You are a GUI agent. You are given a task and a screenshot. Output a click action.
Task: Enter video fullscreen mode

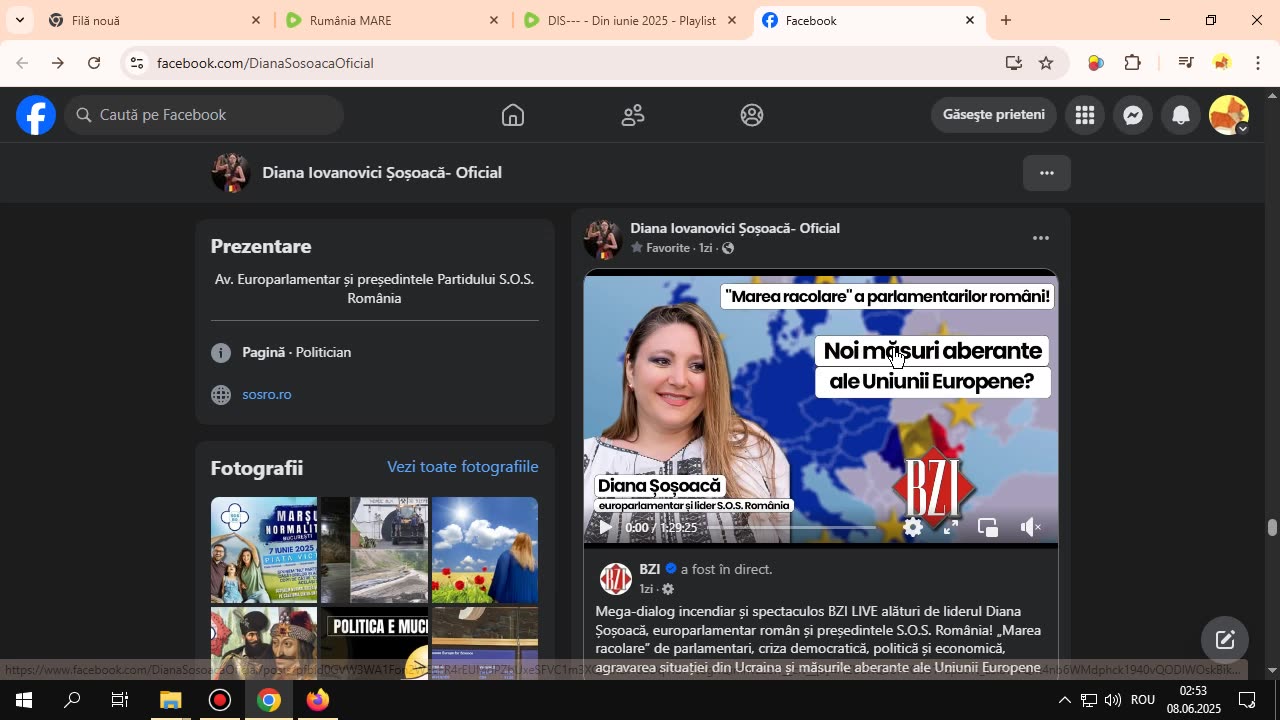pyautogui.click(x=951, y=527)
